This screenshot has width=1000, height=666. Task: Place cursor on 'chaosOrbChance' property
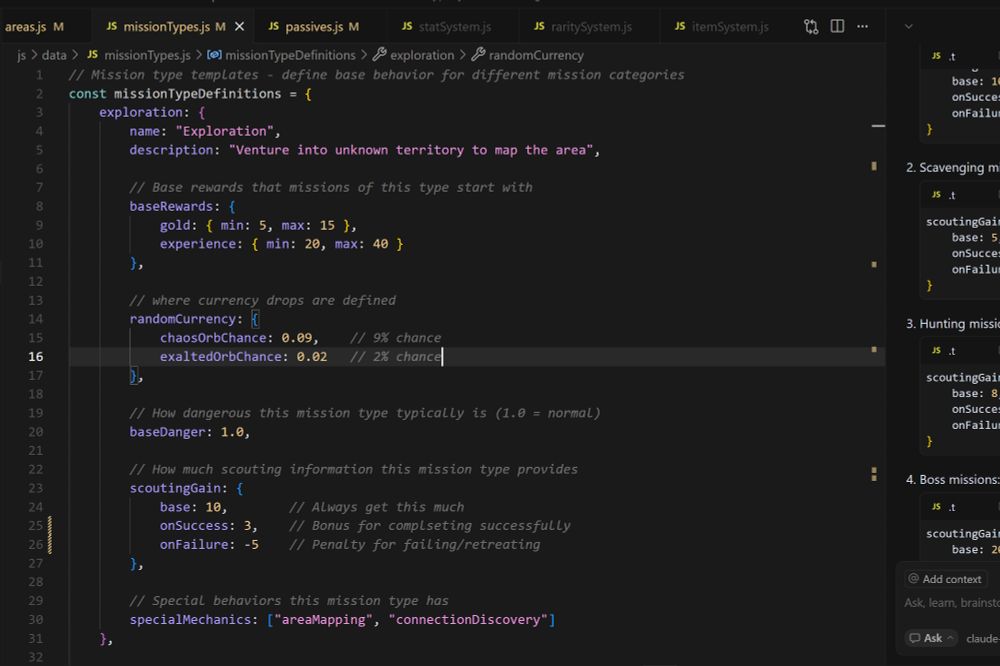pyautogui.click(x=212, y=338)
